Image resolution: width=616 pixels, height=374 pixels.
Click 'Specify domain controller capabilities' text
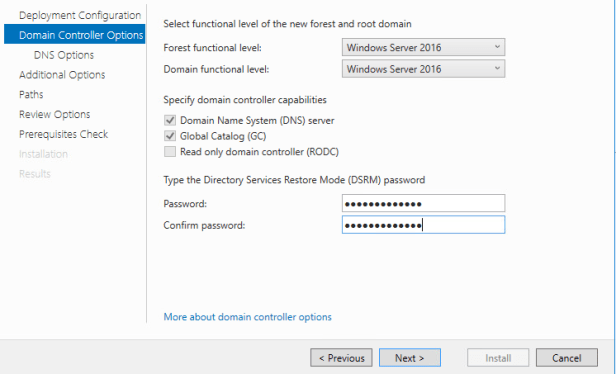pyautogui.click(x=245, y=100)
